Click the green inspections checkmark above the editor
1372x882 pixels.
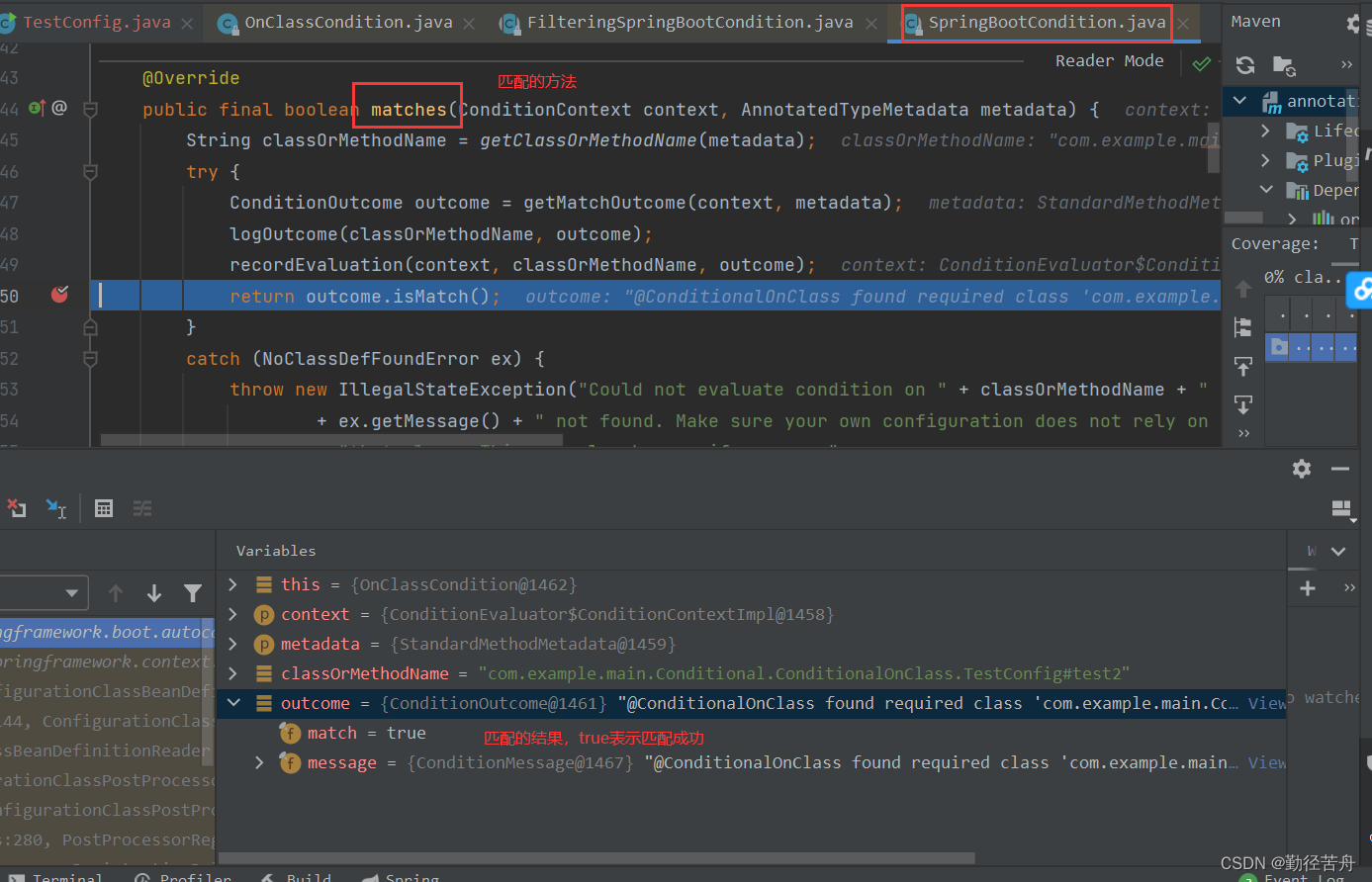click(x=1201, y=61)
